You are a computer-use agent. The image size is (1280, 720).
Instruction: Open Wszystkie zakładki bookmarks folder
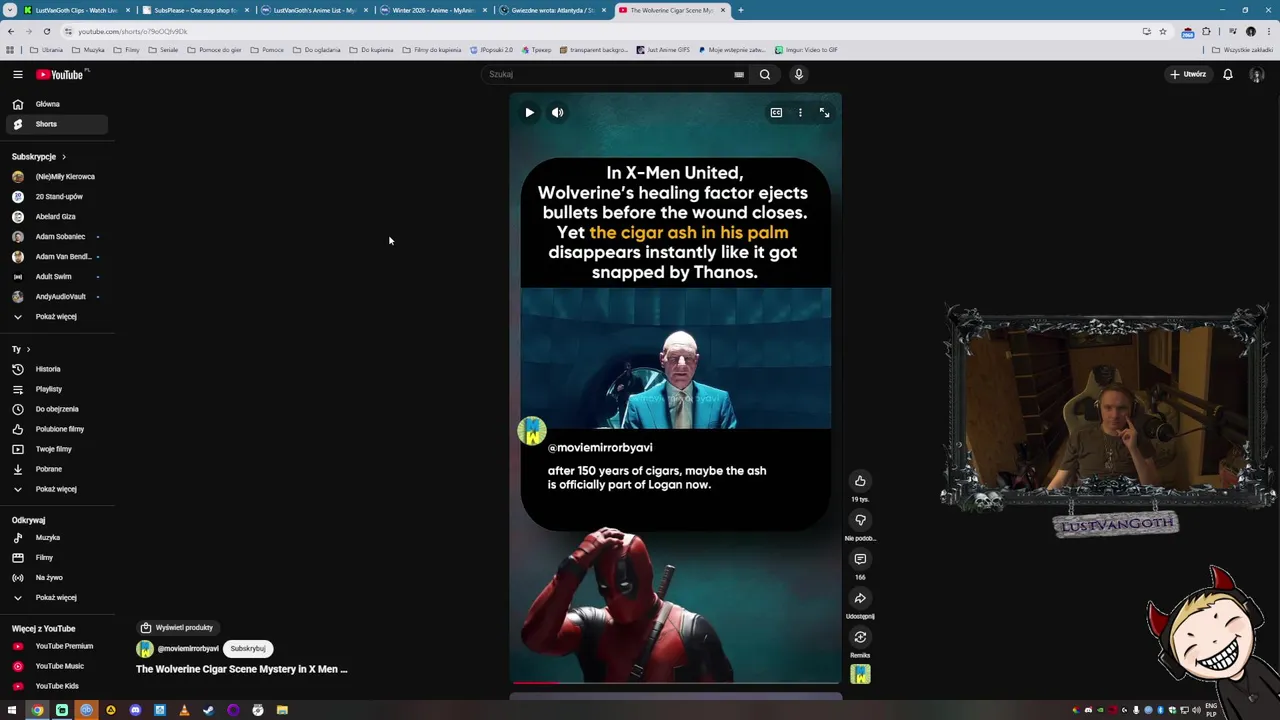(1243, 49)
